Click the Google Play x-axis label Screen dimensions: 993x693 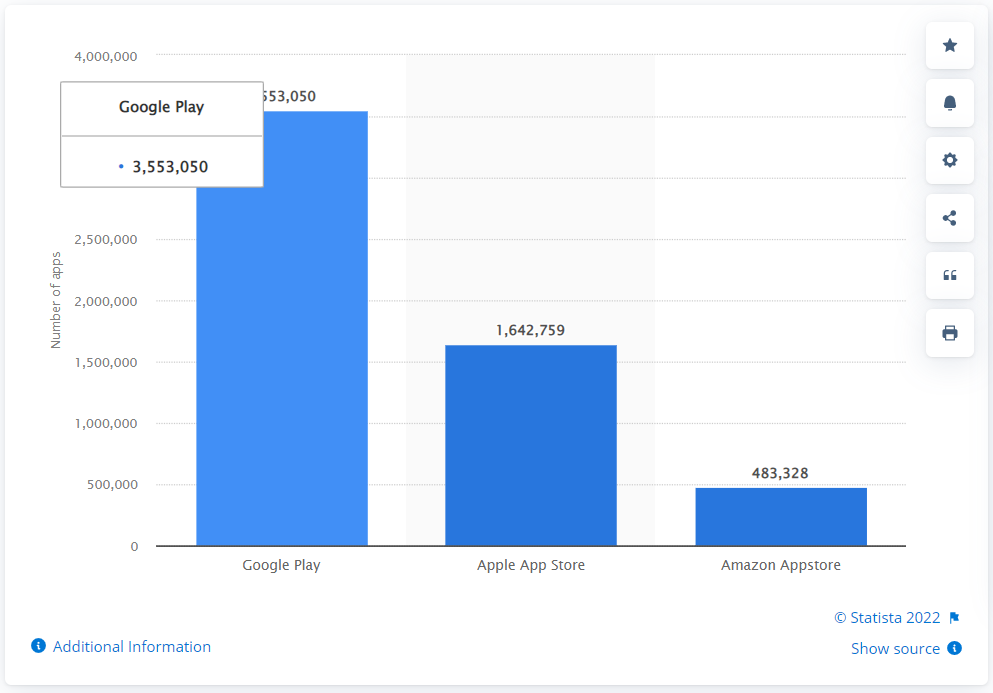pos(281,565)
